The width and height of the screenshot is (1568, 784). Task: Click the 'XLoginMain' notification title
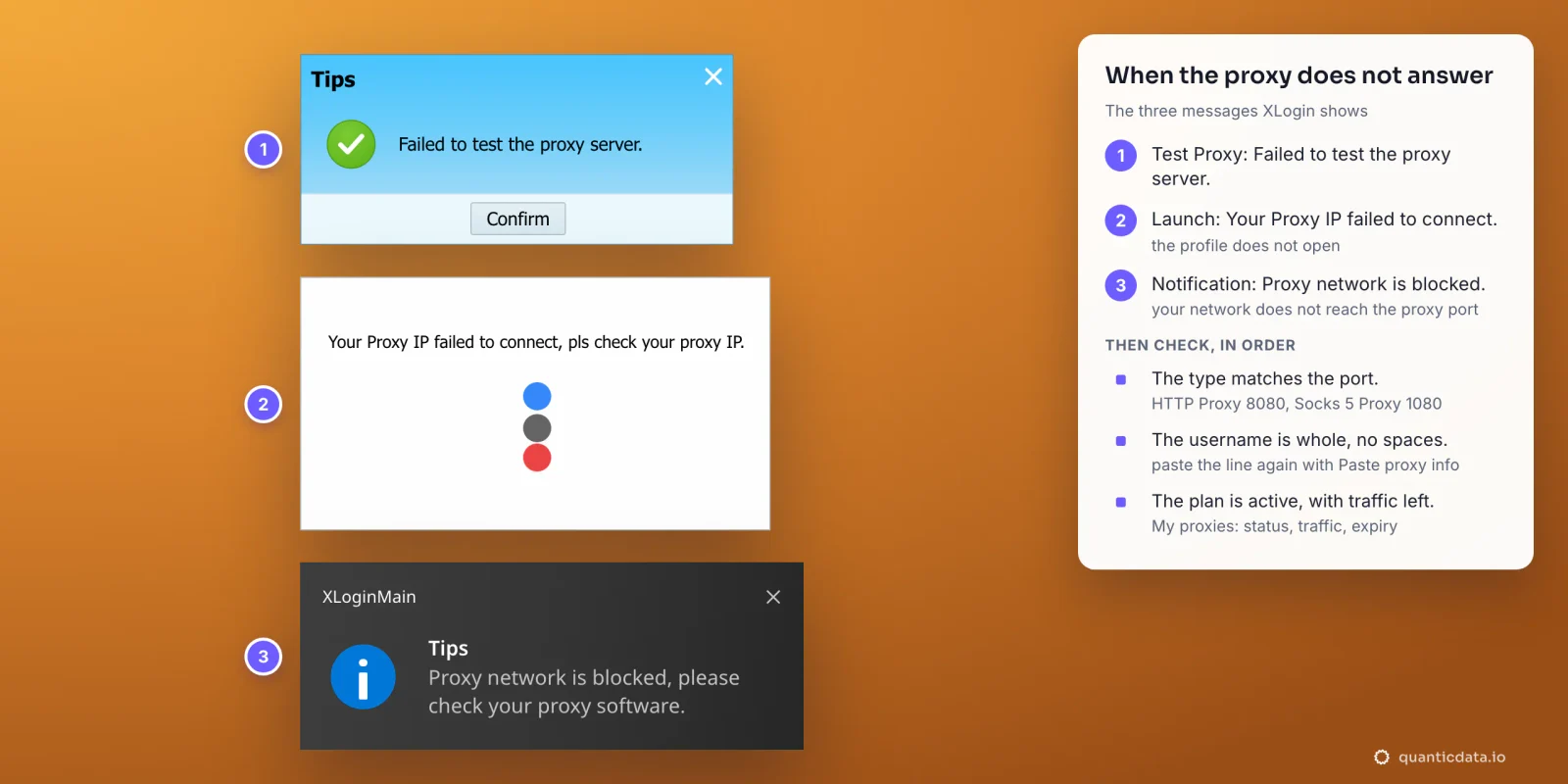pyautogui.click(x=369, y=597)
